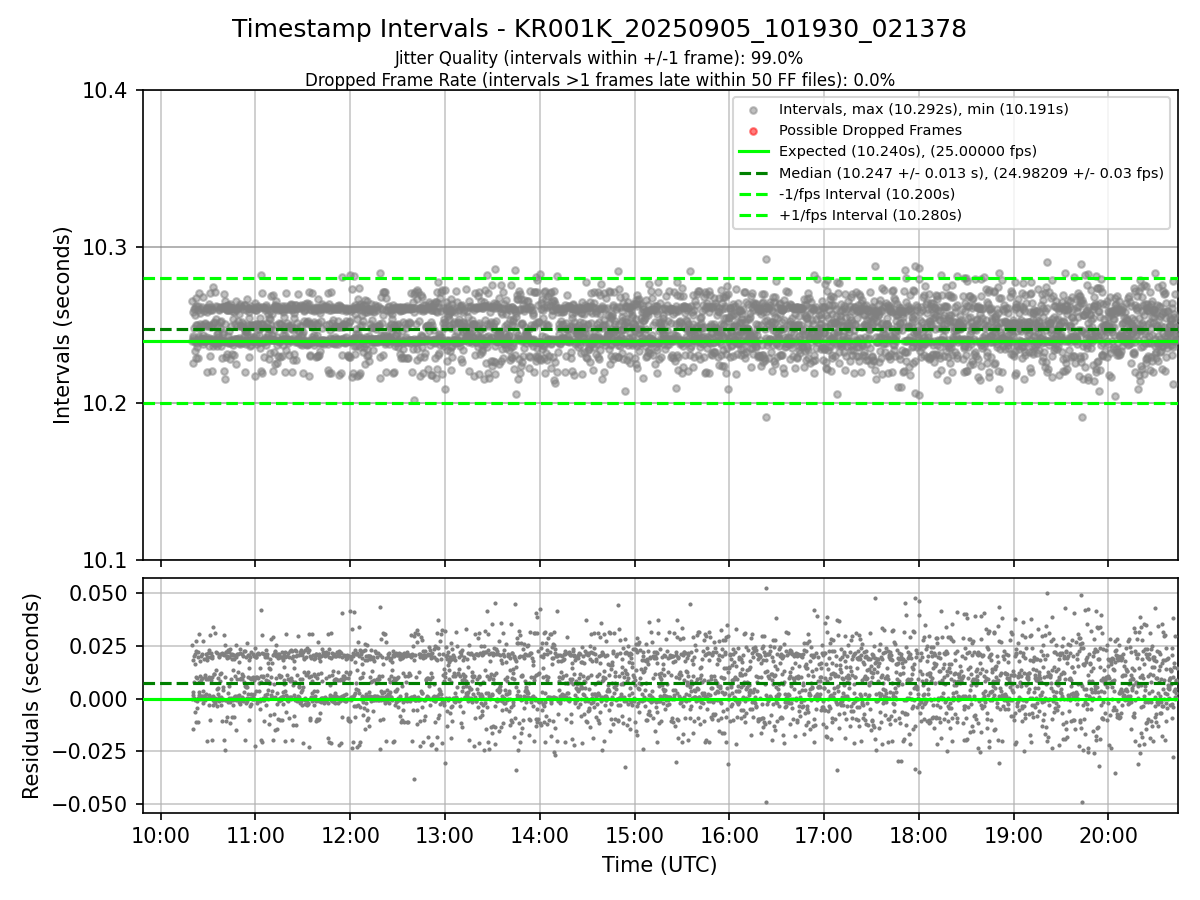Click the 17:00 time tick label

tap(824, 836)
